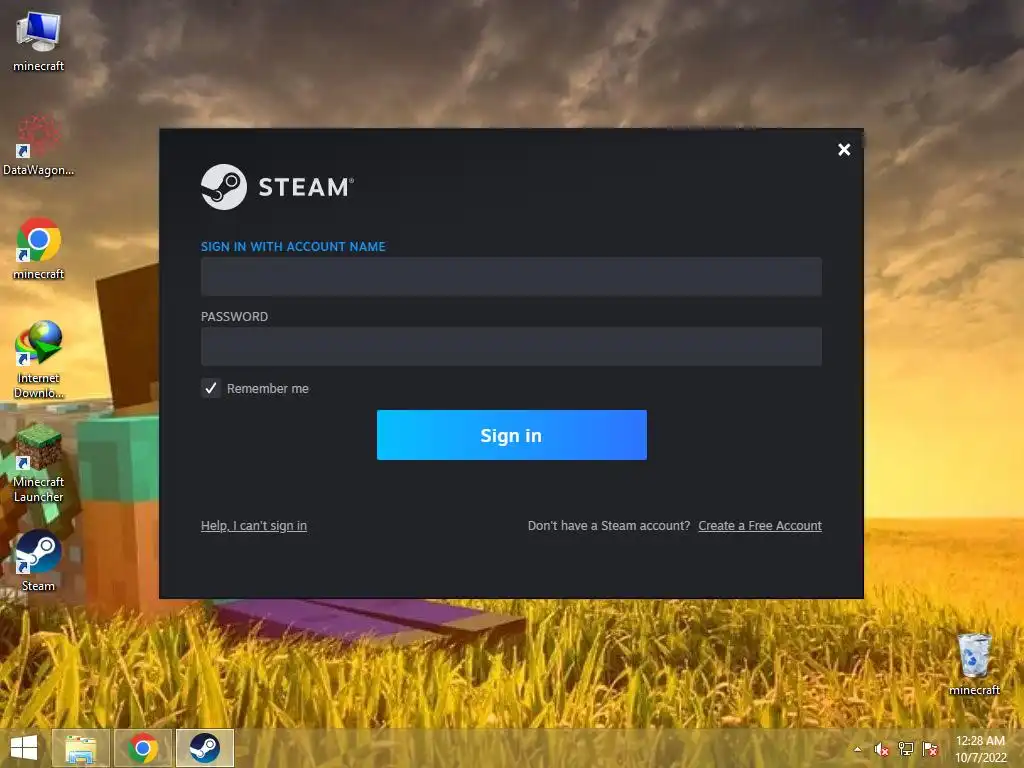Open the Create a Free Account link
This screenshot has height=768, width=1024.
760,526
